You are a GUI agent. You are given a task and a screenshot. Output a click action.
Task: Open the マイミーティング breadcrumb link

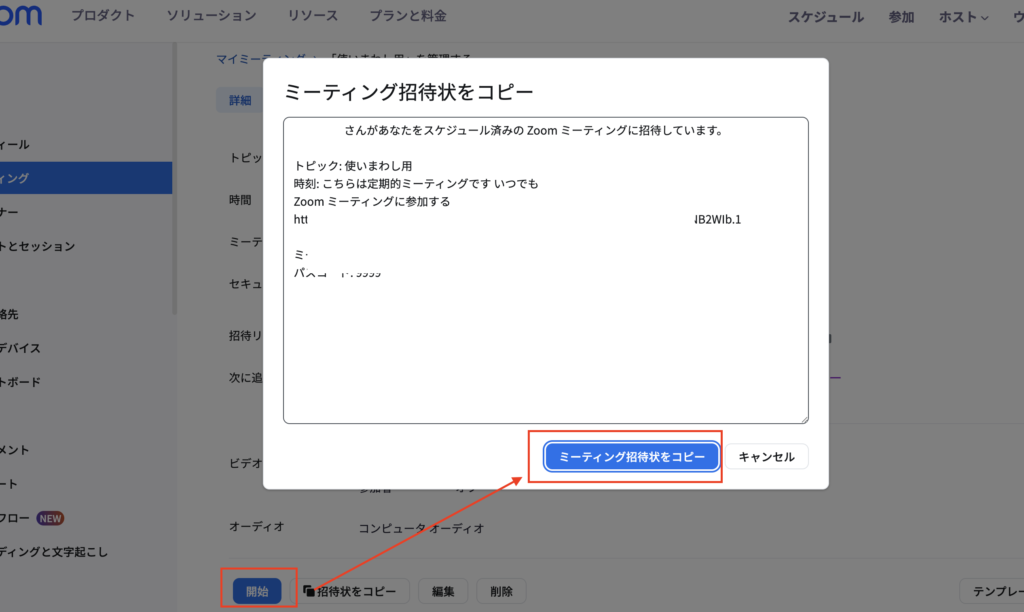pyautogui.click(x=261, y=59)
